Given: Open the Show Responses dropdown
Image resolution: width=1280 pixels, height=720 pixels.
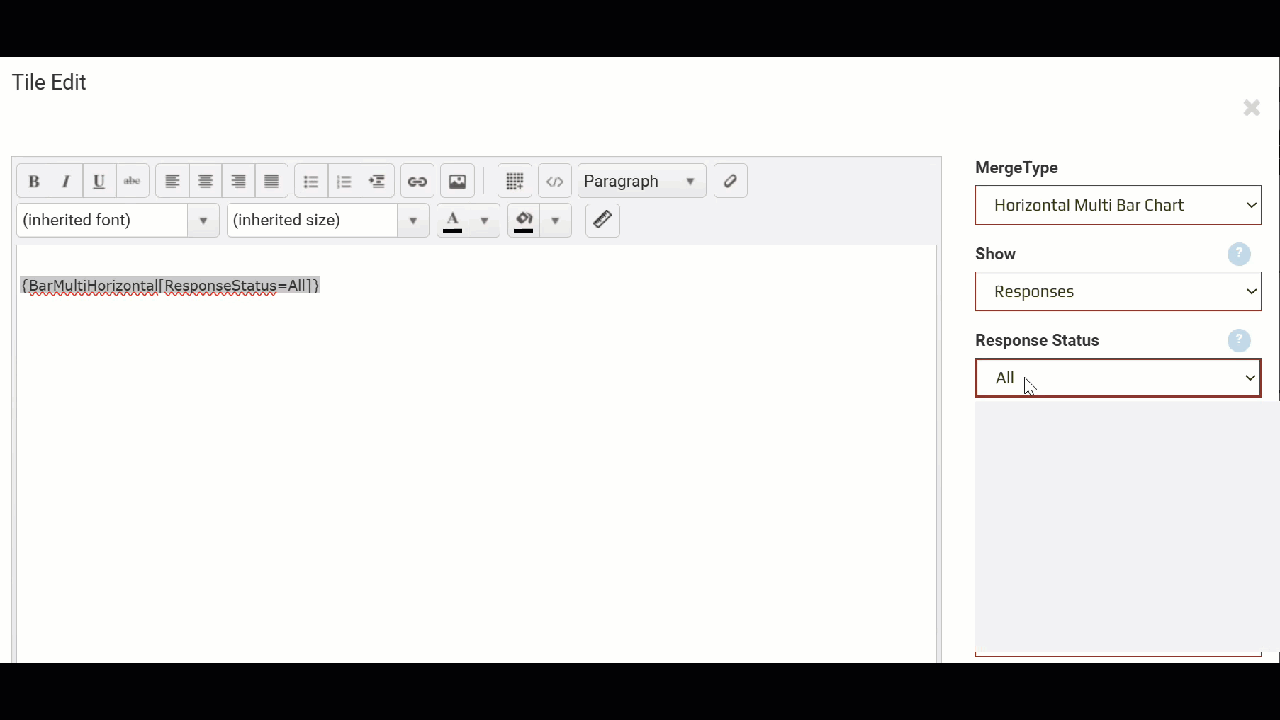Looking at the screenshot, I should tap(1117, 291).
